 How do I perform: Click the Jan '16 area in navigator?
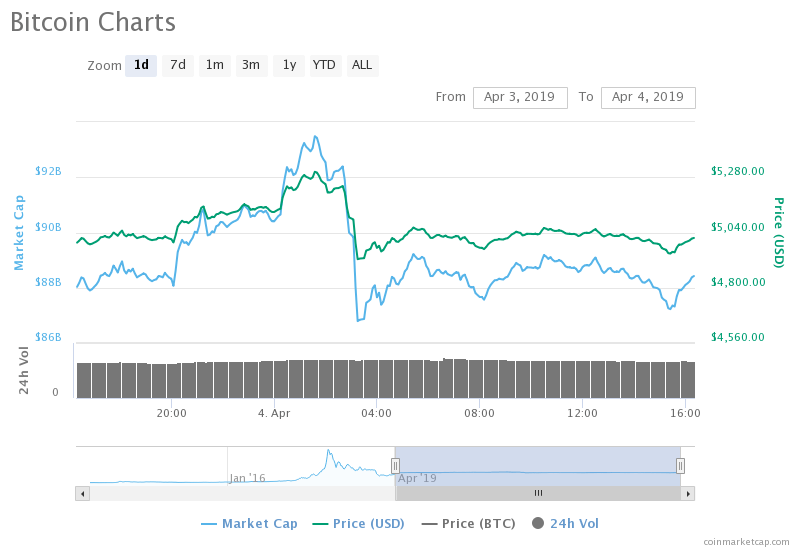[246, 478]
